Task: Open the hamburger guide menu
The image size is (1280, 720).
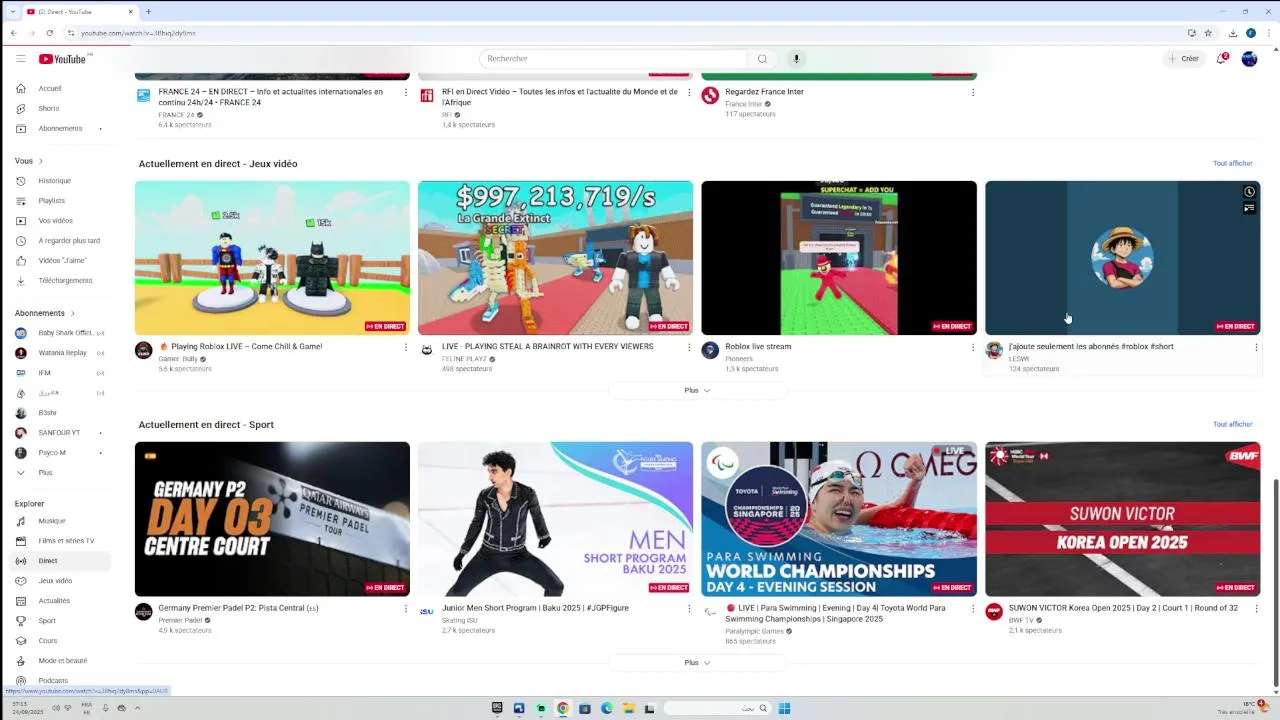Action: point(20,59)
